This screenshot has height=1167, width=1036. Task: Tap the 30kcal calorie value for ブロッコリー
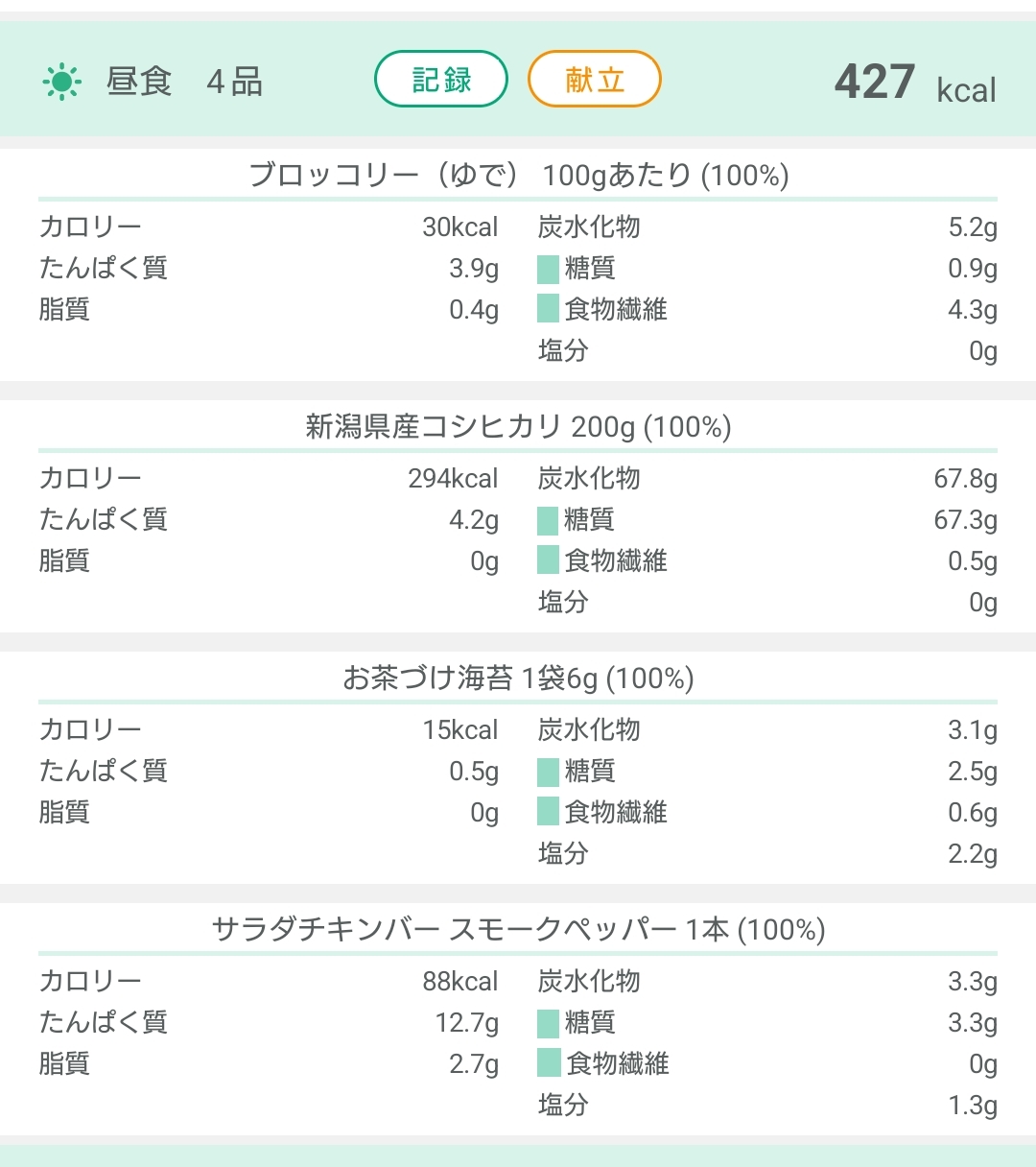(459, 227)
